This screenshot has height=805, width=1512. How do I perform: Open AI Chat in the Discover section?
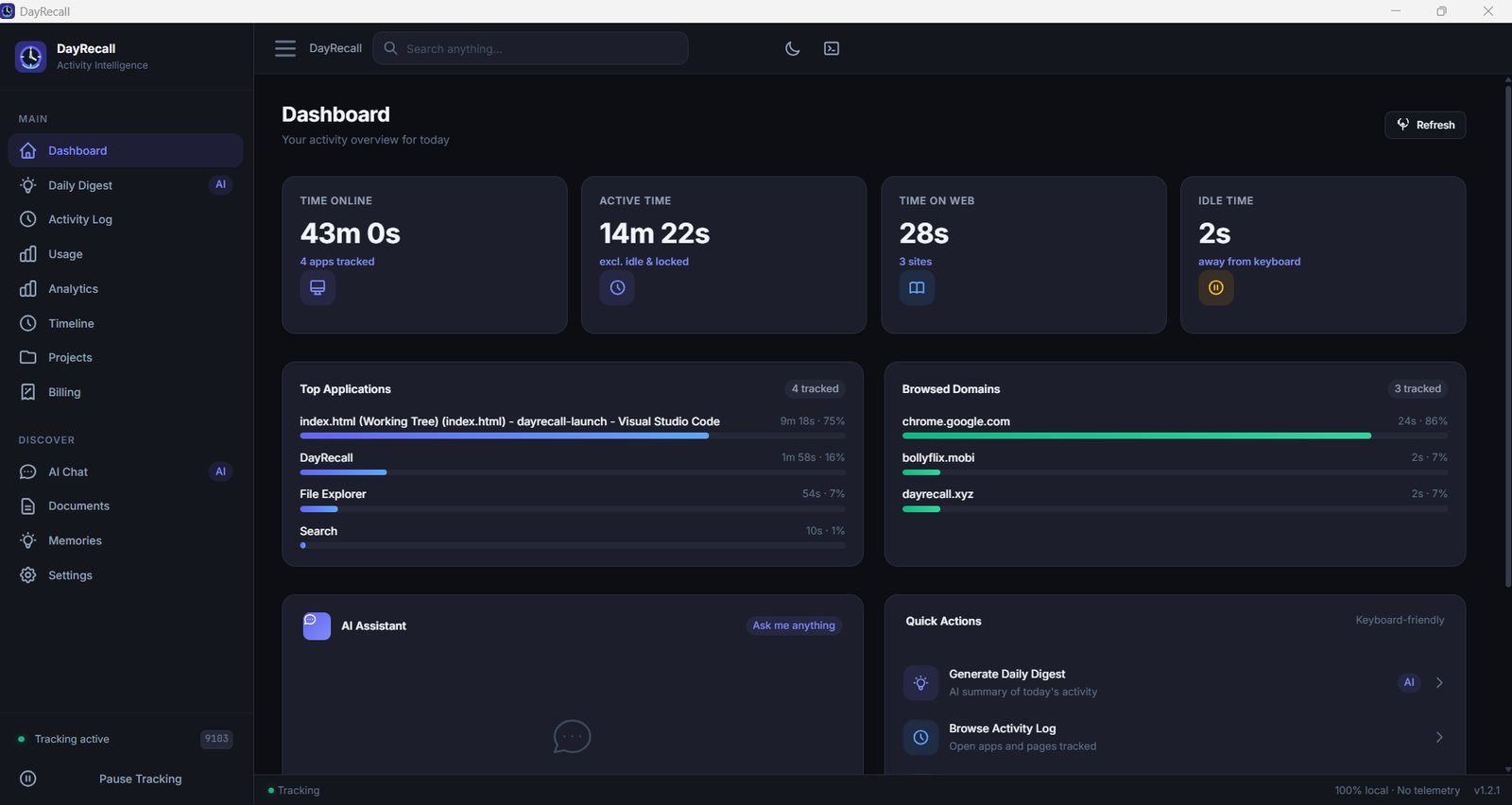coord(126,471)
